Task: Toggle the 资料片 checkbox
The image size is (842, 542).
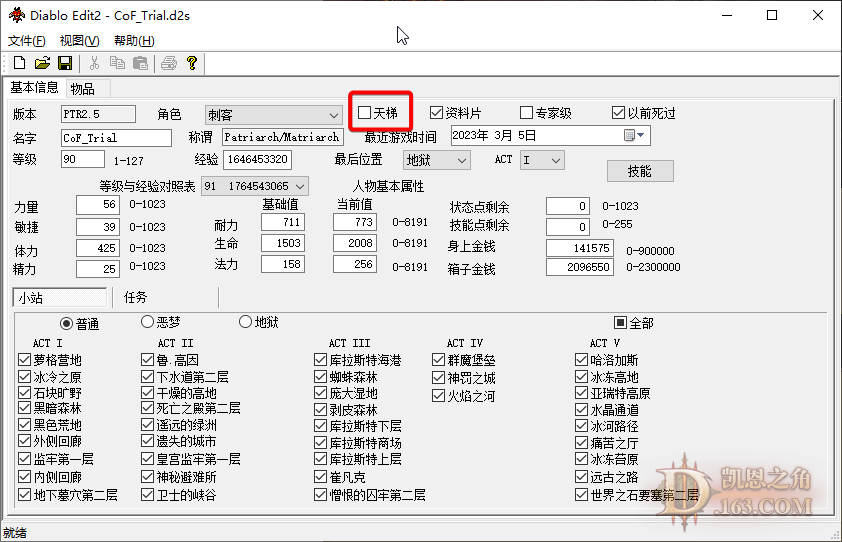Action: [x=436, y=113]
